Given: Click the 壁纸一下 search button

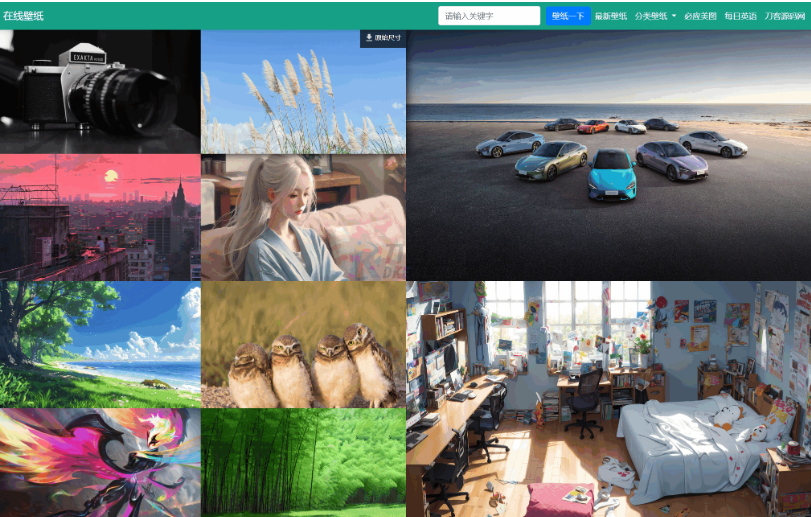Looking at the screenshot, I should 568,16.
